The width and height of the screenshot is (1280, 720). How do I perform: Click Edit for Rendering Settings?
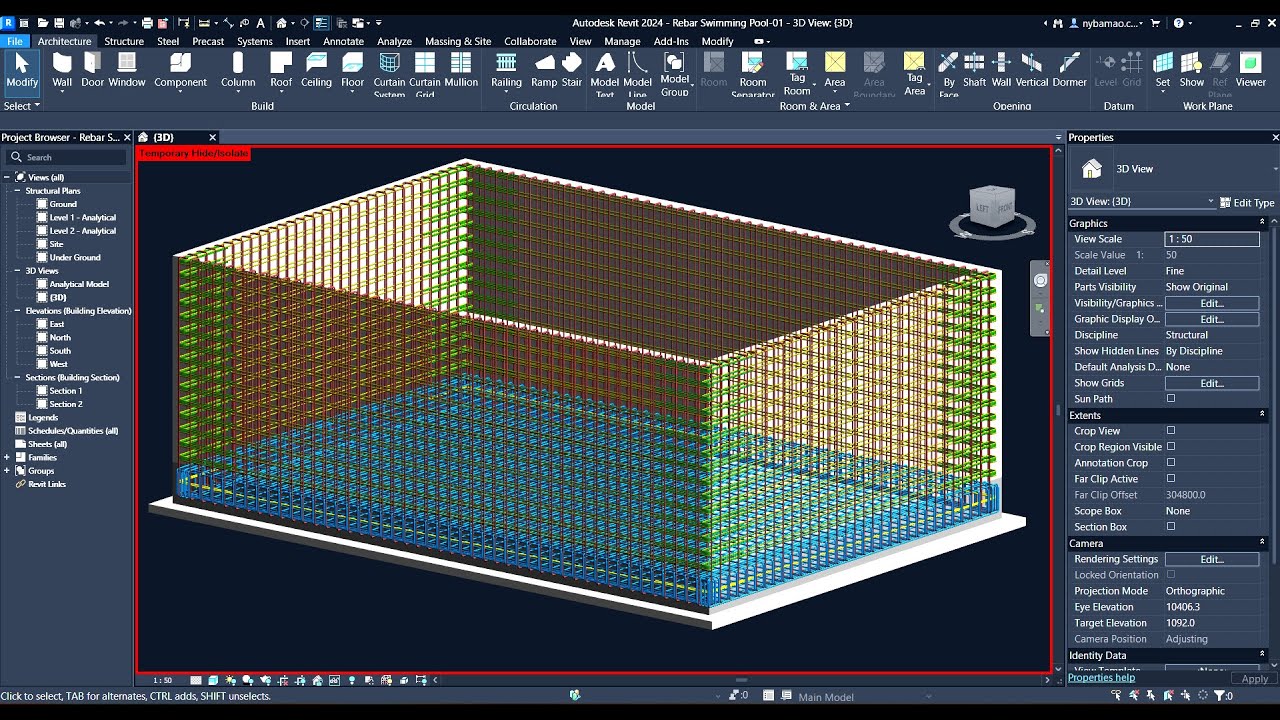(x=1212, y=559)
